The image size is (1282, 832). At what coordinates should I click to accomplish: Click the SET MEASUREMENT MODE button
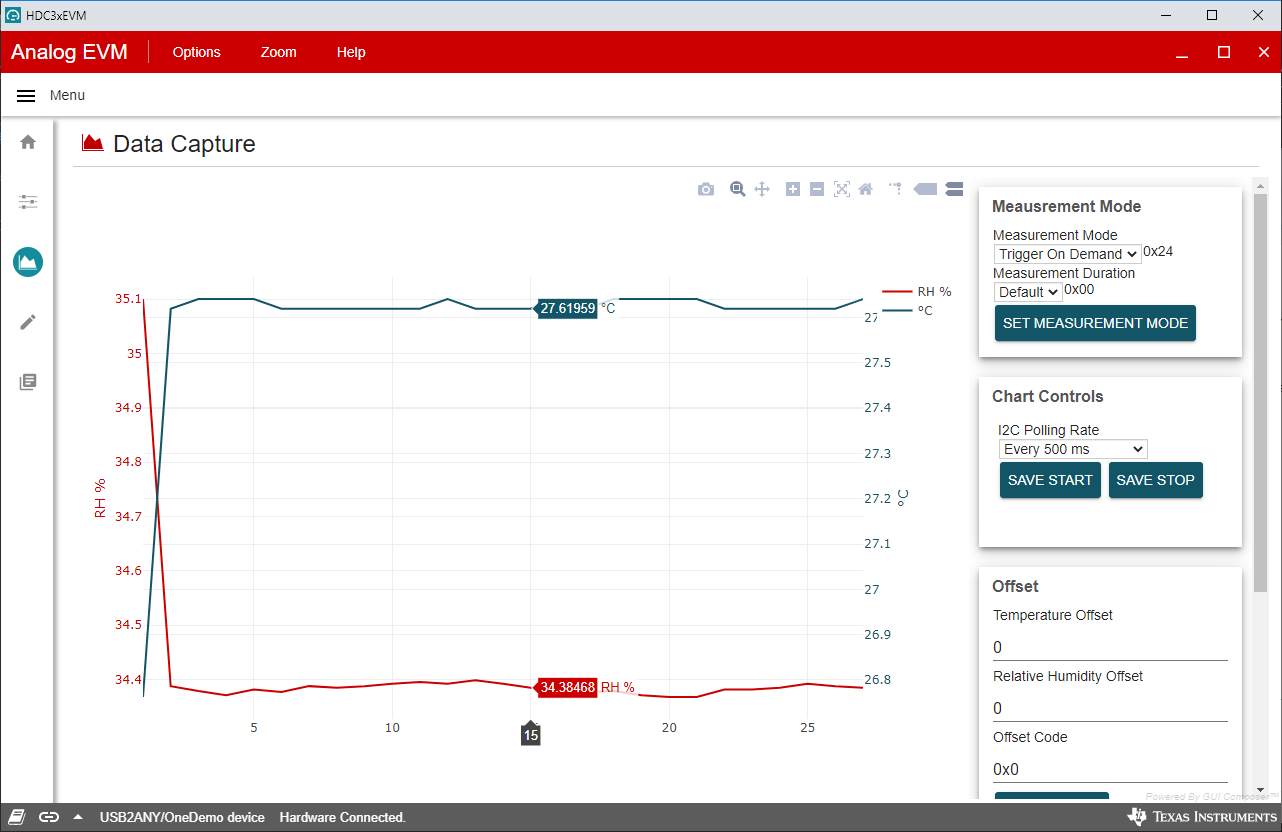click(x=1095, y=323)
